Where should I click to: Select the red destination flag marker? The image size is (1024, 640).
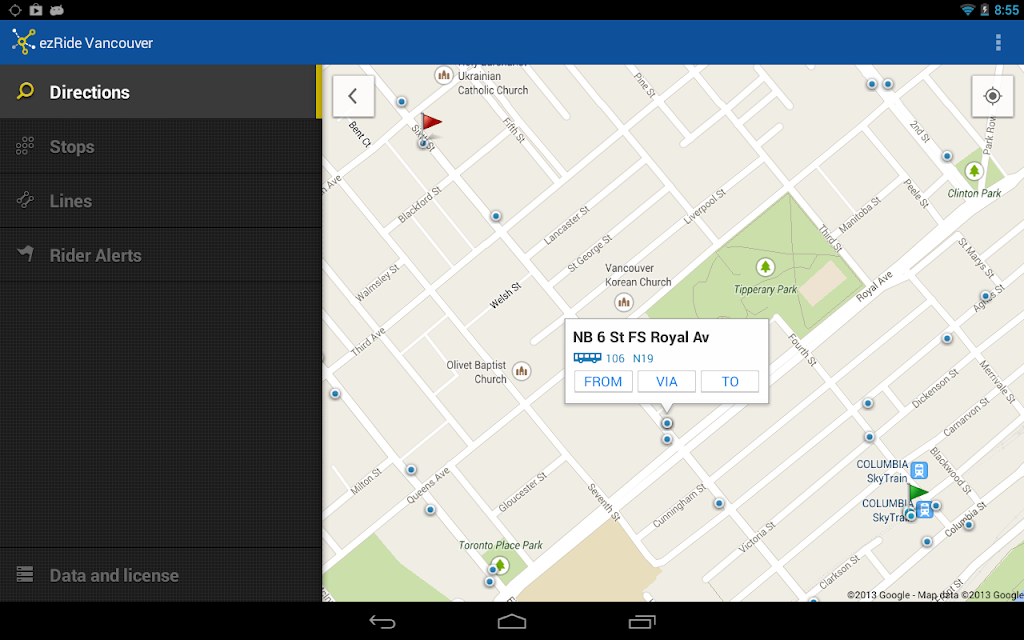[x=430, y=123]
